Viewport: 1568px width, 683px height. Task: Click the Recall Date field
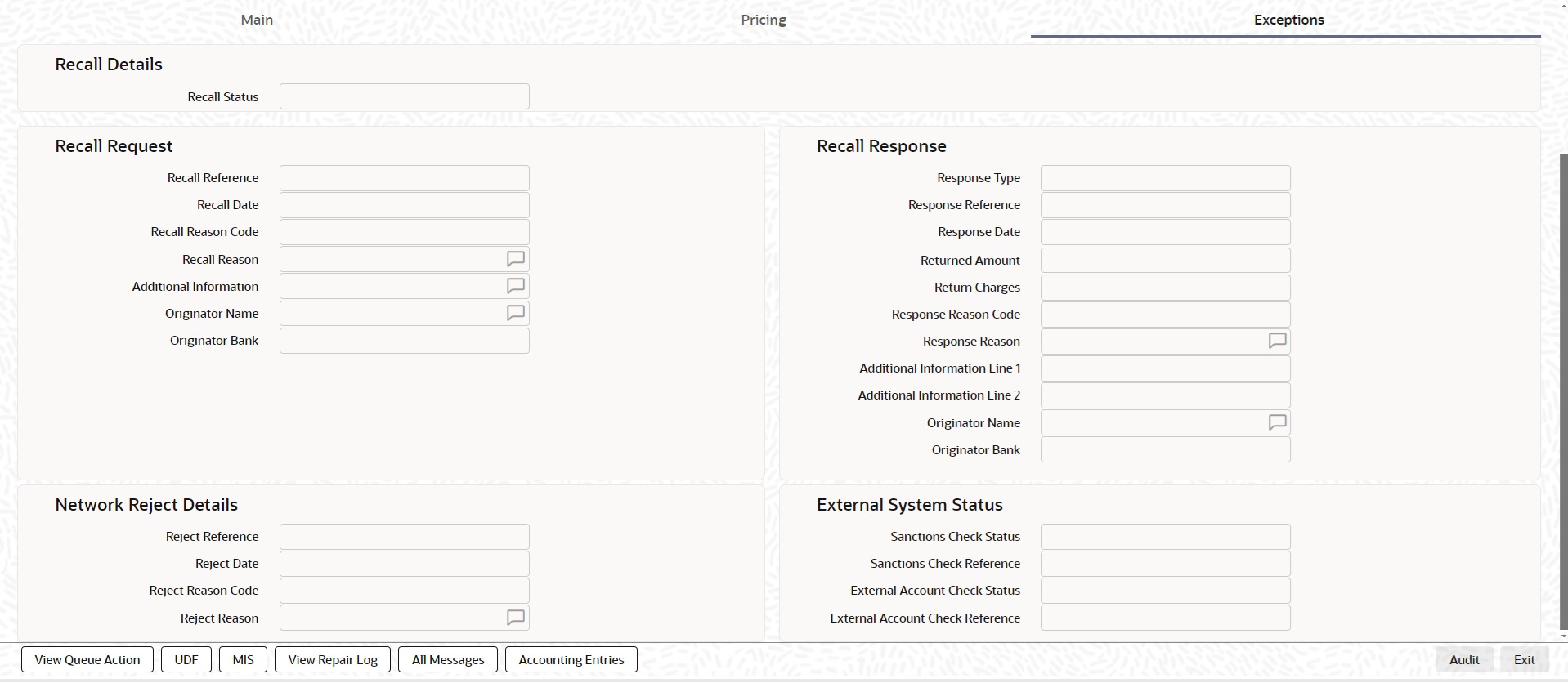(x=405, y=205)
